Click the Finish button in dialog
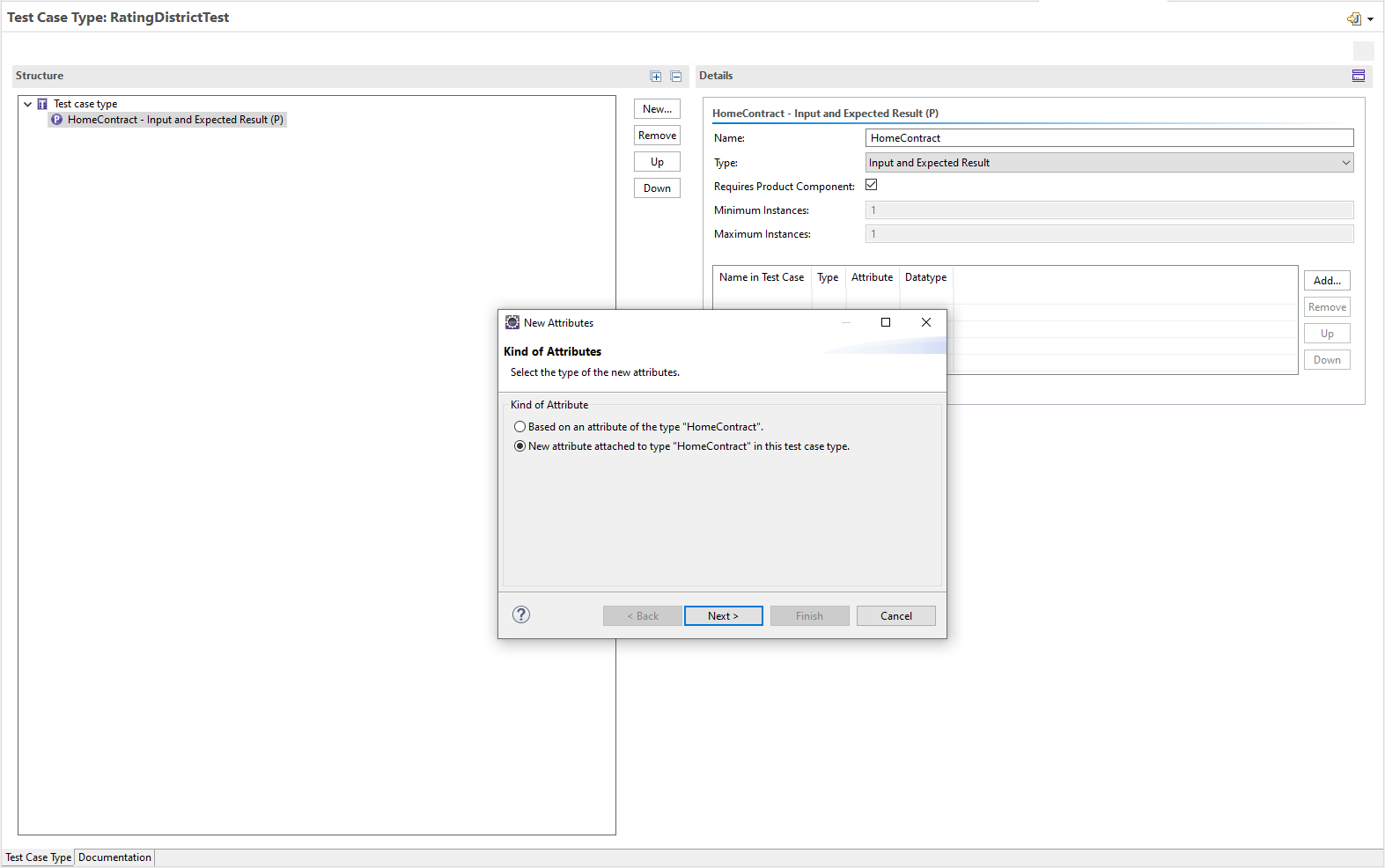Image resolution: width=1385 pixels, height=868 pixels. tap(810, 616)
